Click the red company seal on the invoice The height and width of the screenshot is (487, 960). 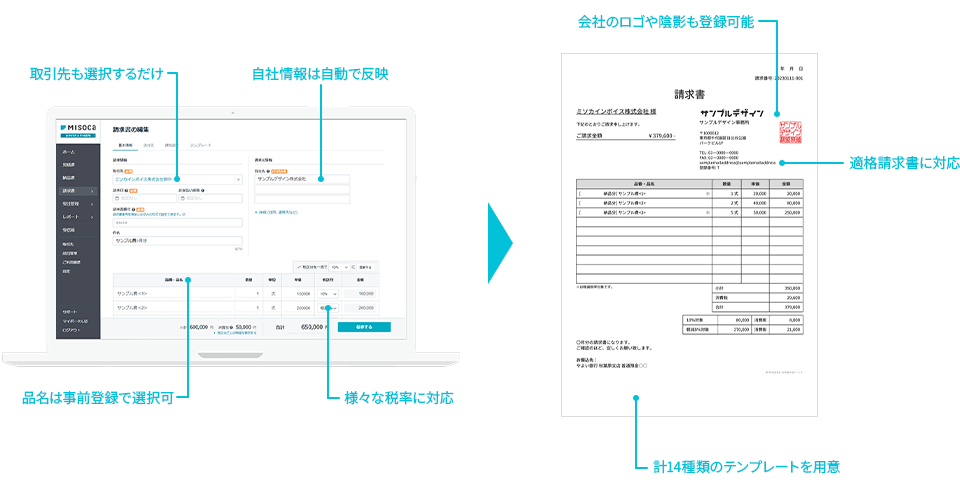click(790, 132)
